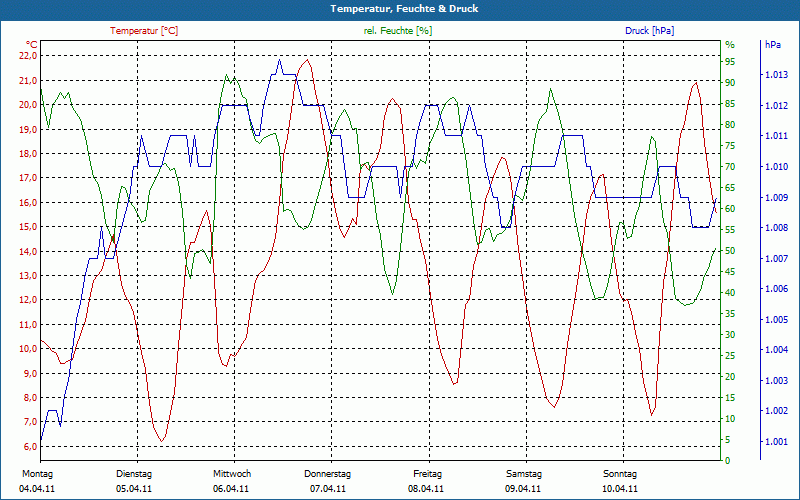This screenshot has height=500, width=800.
Task: Click the '1.012' pressure axis value
Action: point(776,106)
